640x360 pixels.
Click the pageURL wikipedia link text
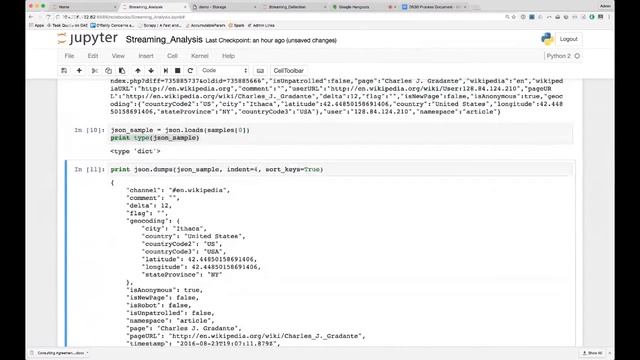(265, 336)
